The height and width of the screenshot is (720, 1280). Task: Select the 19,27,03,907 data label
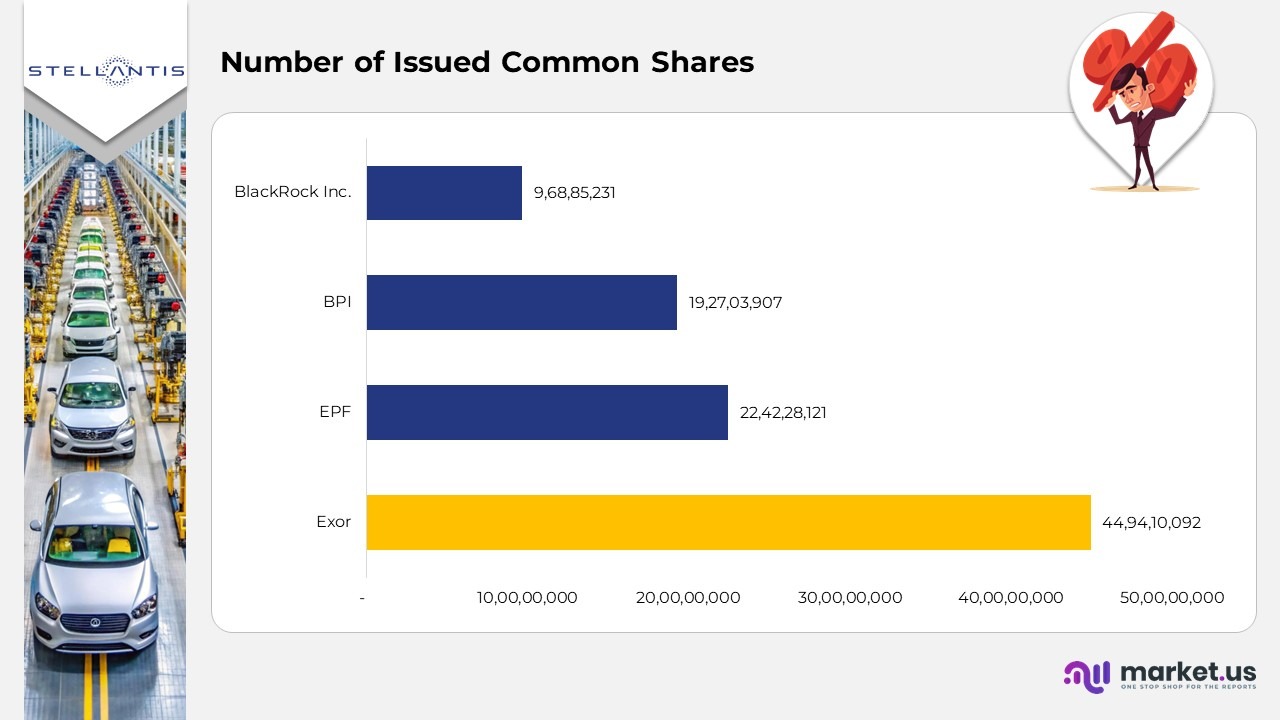tap(735, 302)
